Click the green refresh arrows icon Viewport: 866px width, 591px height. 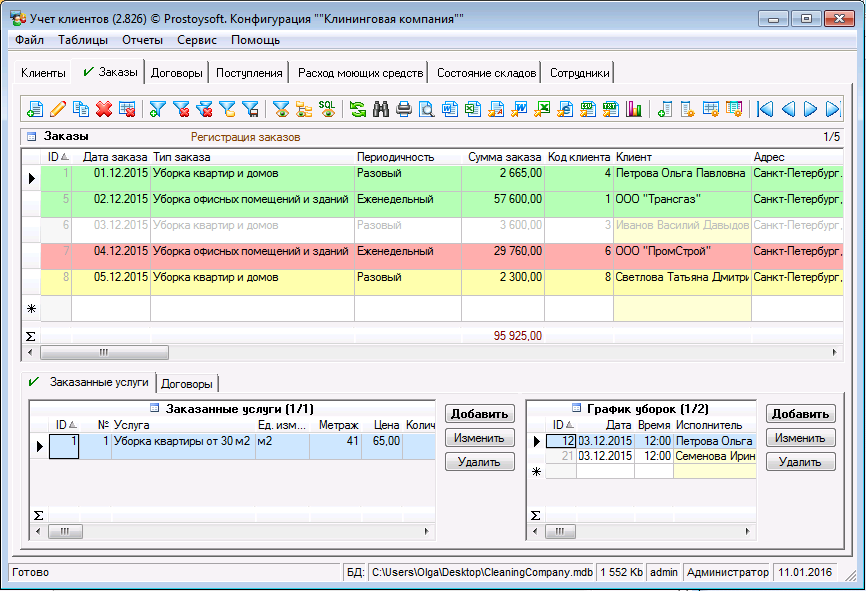click(x=357, y=108)
